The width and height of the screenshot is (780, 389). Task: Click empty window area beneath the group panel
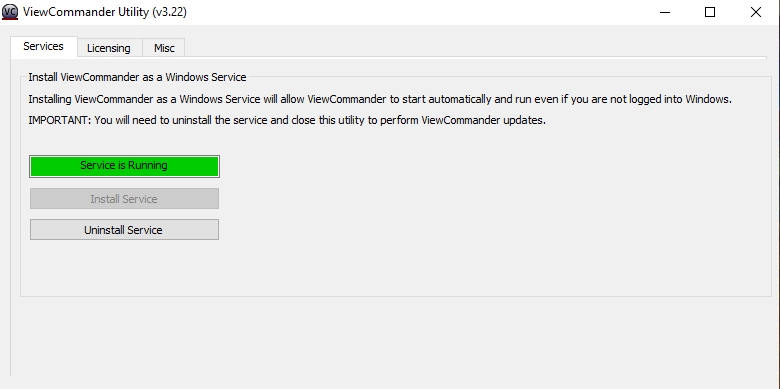[390, 336]
